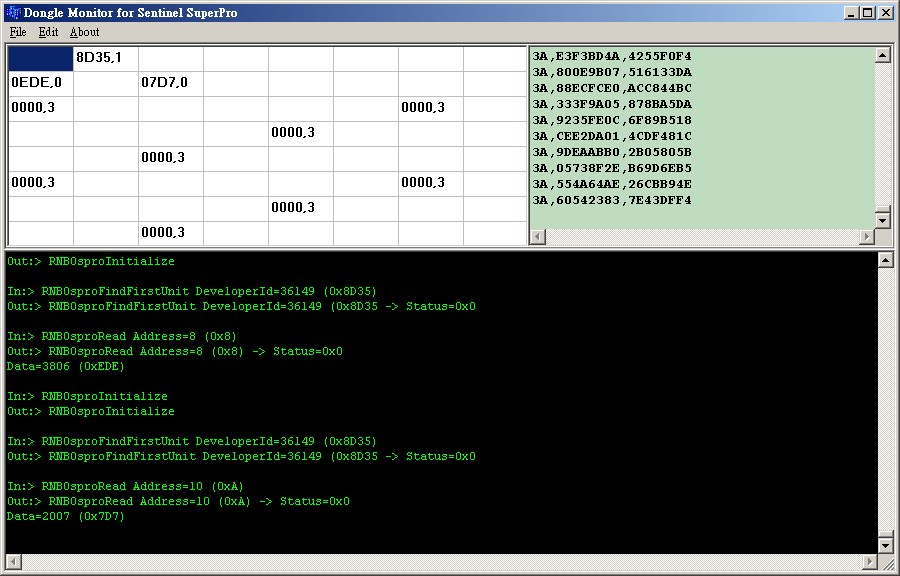The height and width of the screenshot is (576, 900).
Task: Maximize the Dongle Monitor window
Action: (x=868, y=13)
